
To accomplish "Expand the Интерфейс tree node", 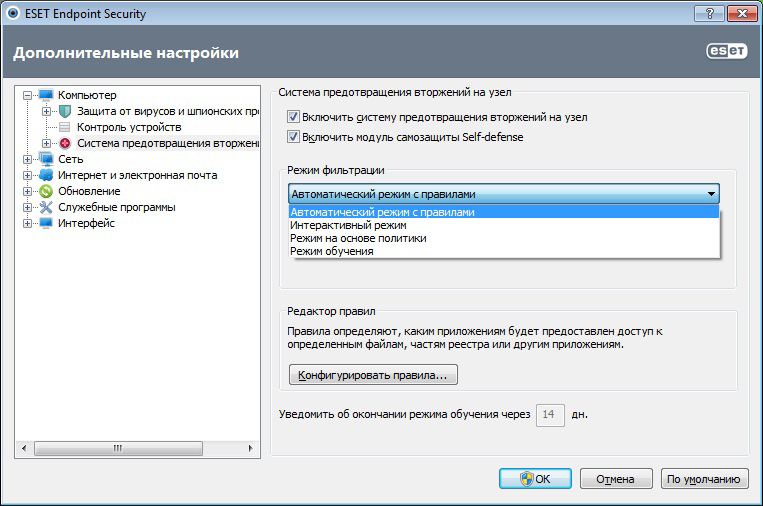I will point(27,223).
